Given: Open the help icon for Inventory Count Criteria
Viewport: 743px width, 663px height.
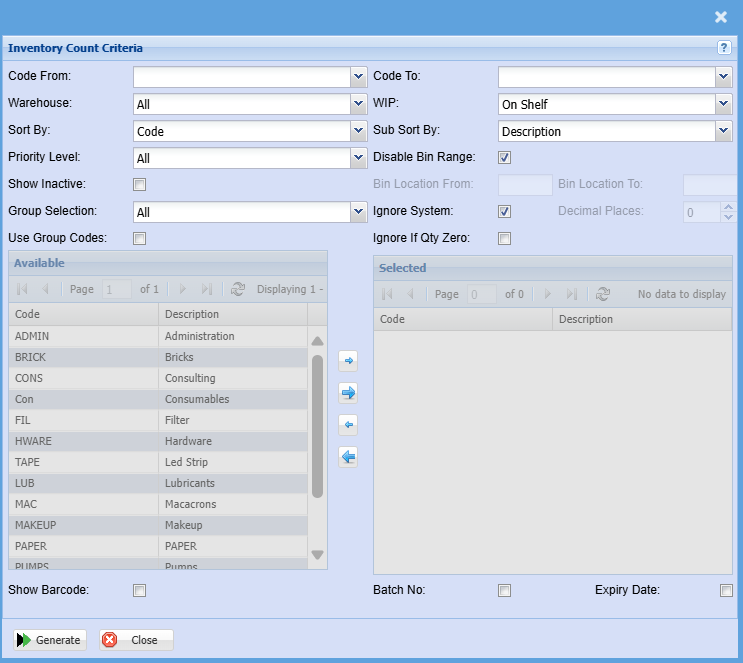Looking at the screenshot, I should (724, 48).
